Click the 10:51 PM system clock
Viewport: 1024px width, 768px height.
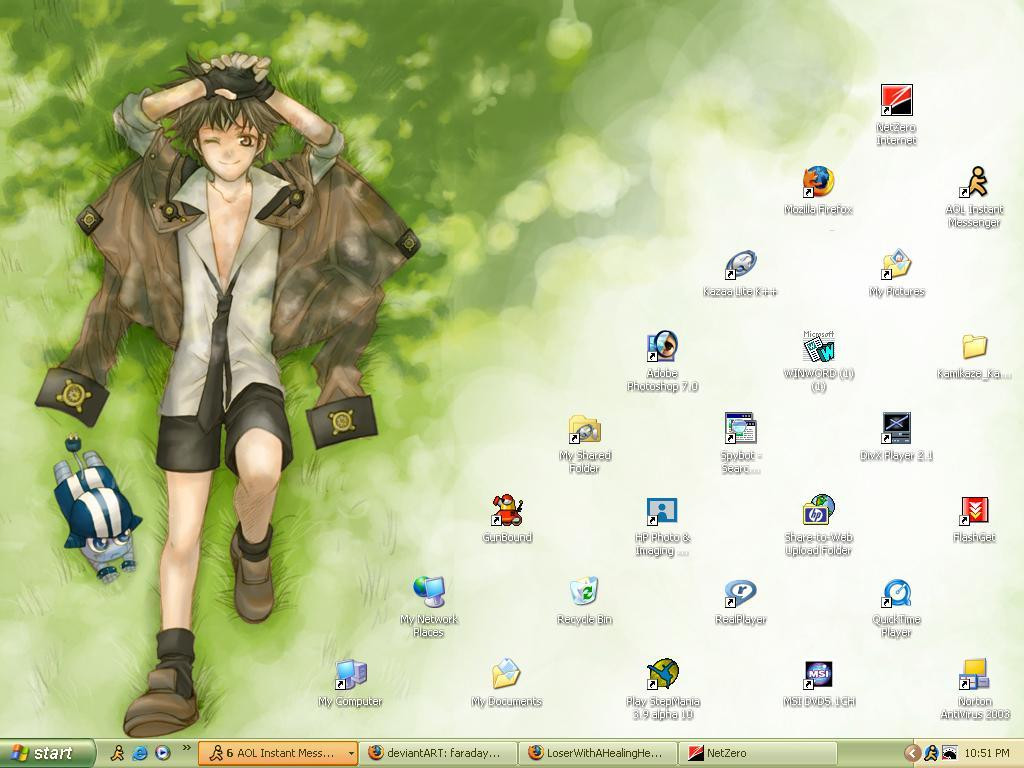(986, 754)
